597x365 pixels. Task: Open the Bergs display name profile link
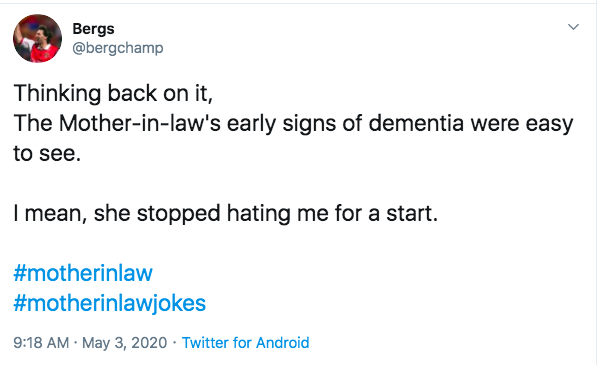(93, 29)
